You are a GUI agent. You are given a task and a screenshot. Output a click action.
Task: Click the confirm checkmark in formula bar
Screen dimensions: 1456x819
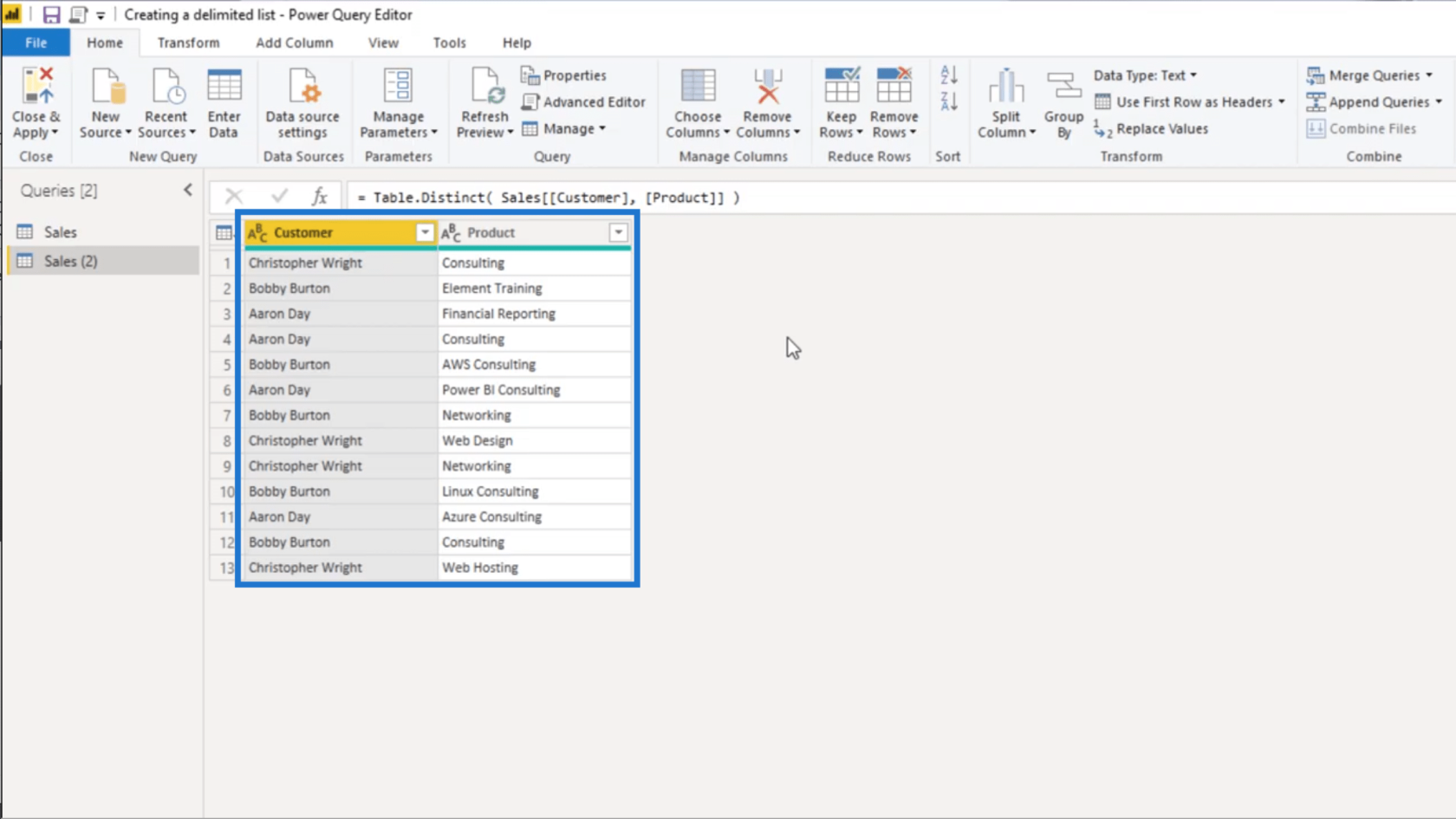click(x=279, y=197)
